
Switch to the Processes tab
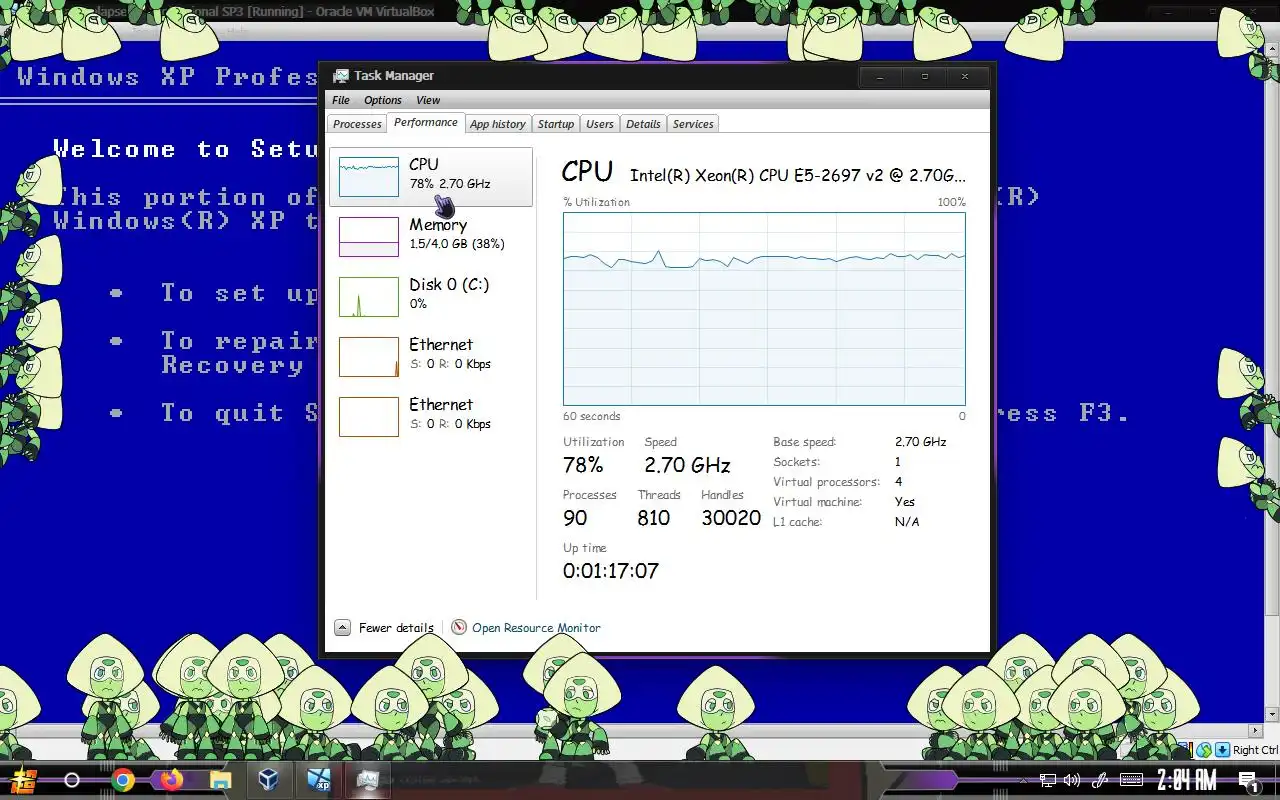(x=357, y=124)
